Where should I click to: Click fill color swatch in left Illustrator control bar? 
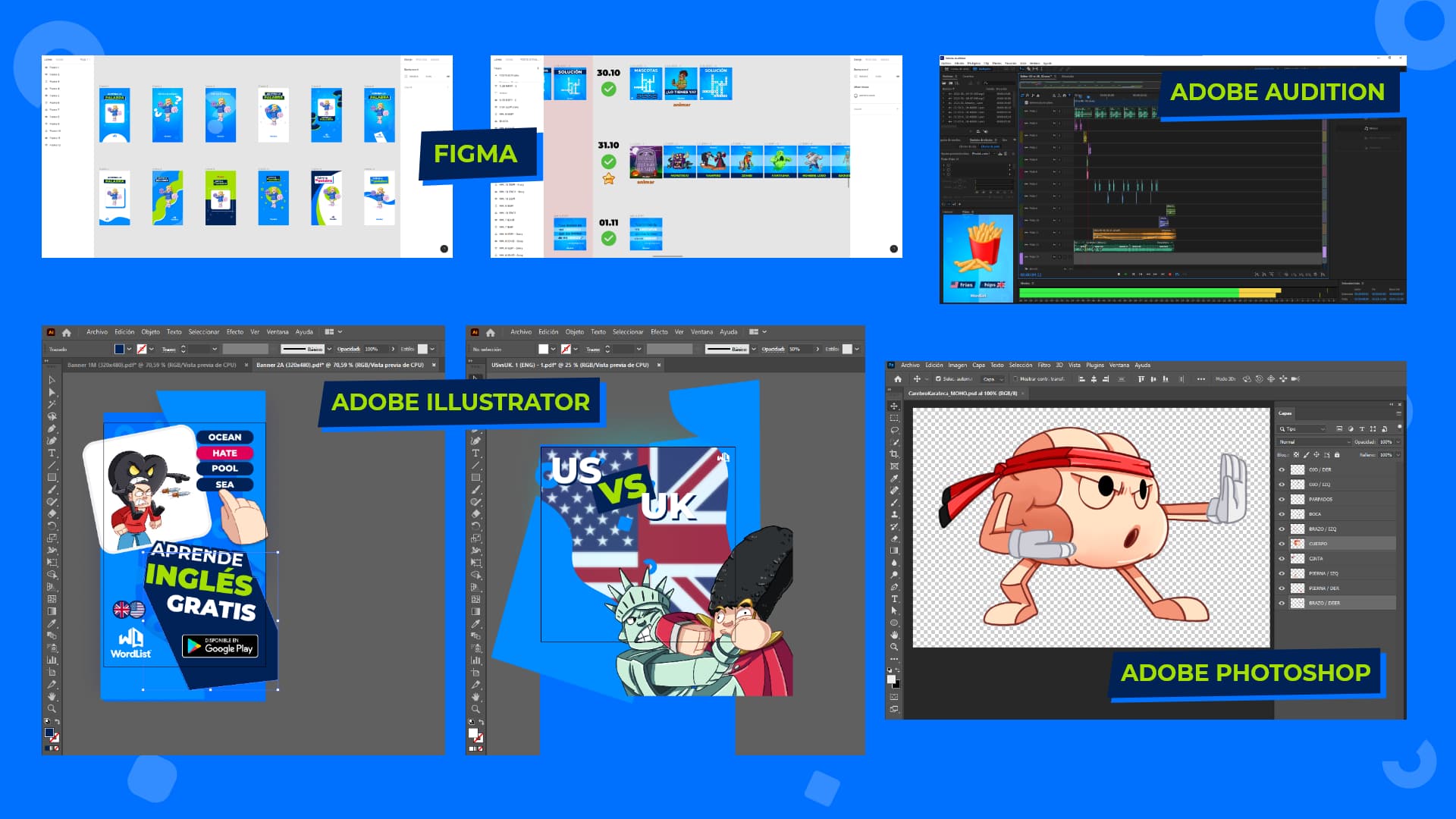point(119,349)
